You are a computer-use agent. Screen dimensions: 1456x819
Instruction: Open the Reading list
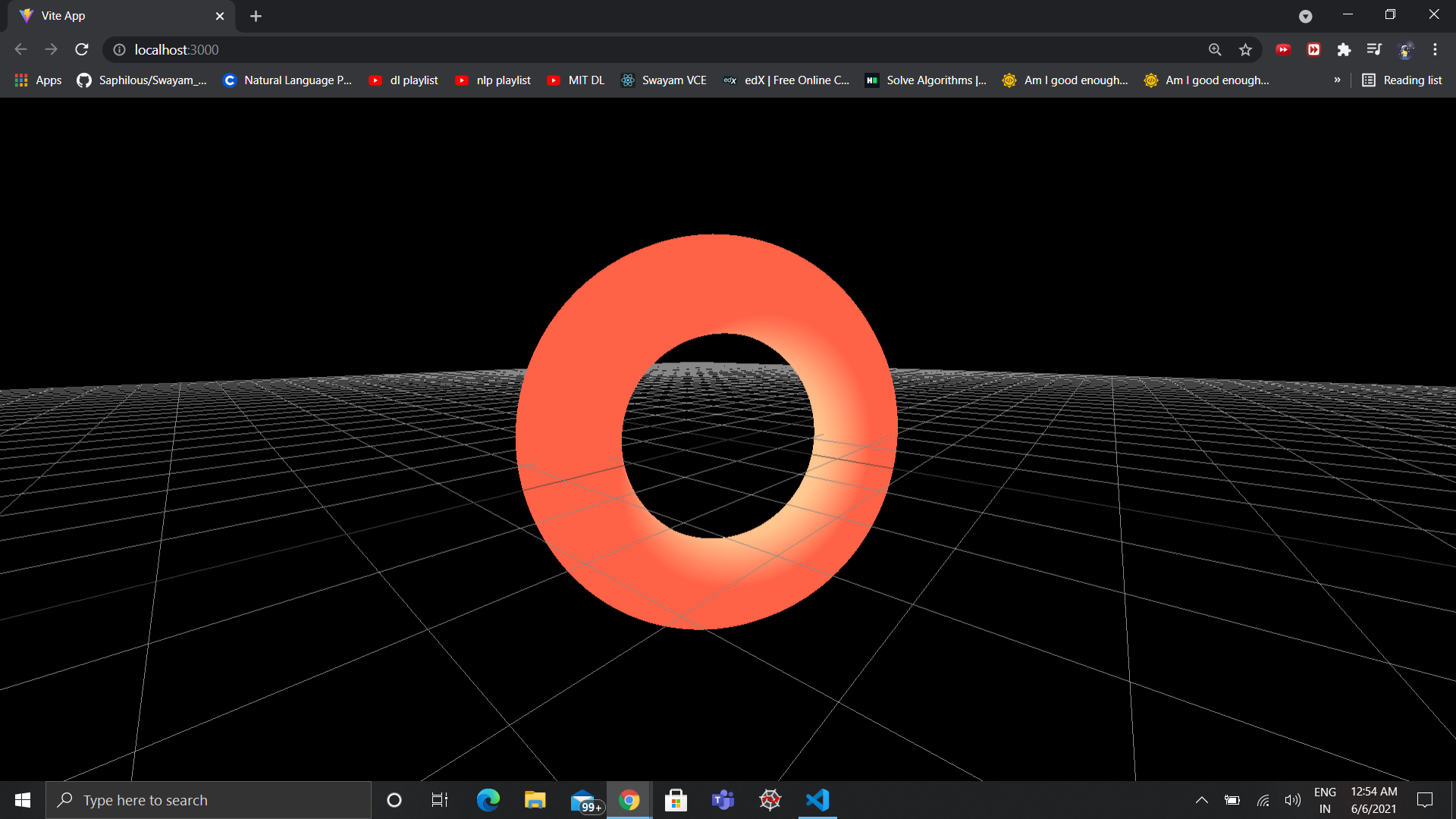tap(1402, 80)
